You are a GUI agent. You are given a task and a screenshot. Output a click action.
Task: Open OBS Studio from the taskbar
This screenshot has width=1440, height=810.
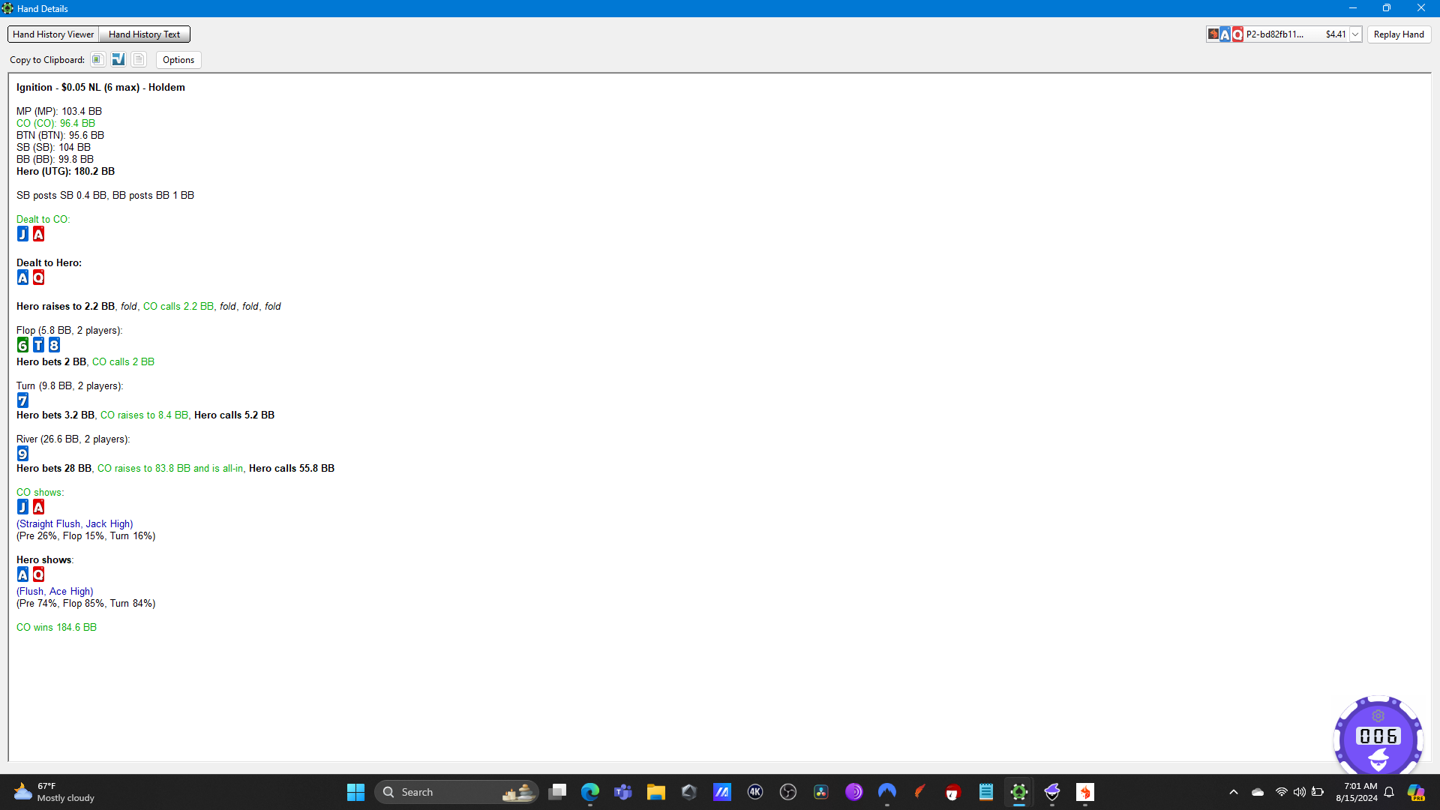click(788, 792)
